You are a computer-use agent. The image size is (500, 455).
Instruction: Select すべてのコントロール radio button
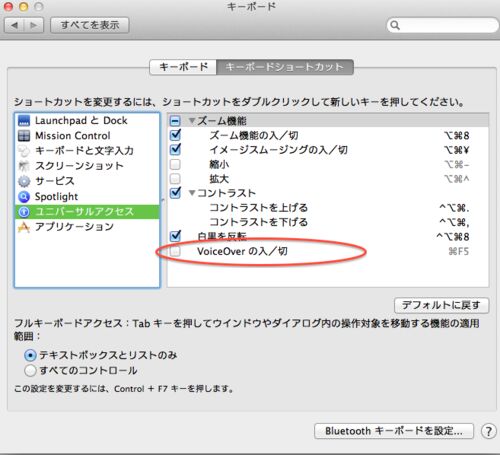(x=30, y=370)
